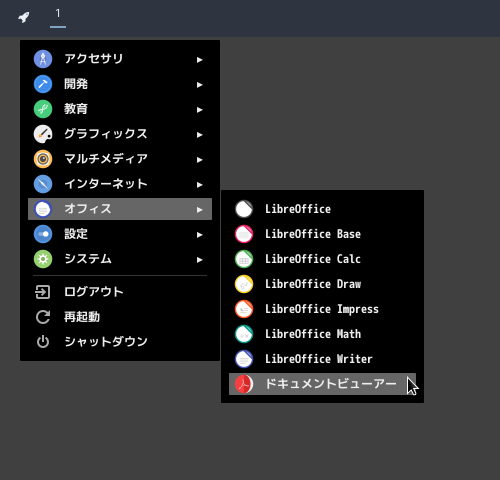The image size is (500, 480).
Task: Open the マルチメディア category
Action: (x=120, y=159)
